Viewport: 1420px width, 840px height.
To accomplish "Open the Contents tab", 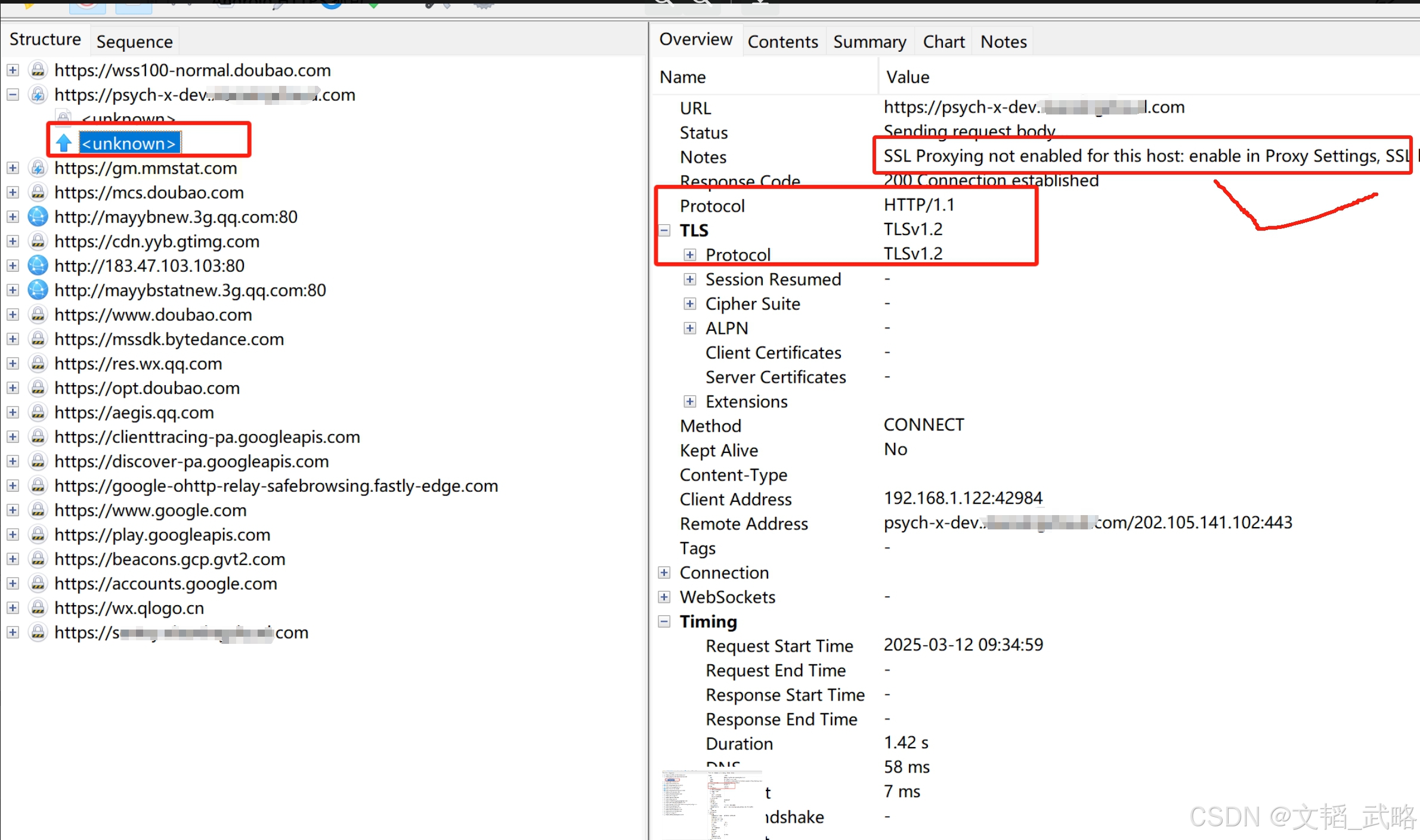I will [782, 42].
